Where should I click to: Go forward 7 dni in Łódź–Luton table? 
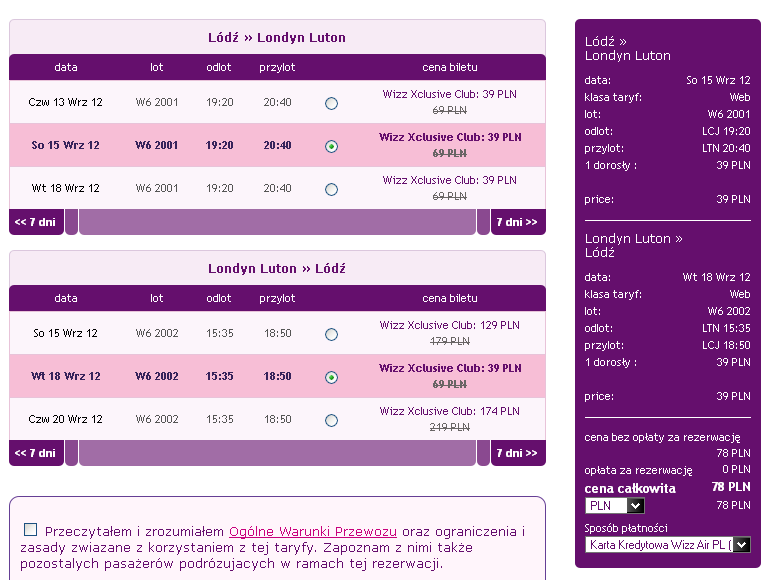coord(518,222)
